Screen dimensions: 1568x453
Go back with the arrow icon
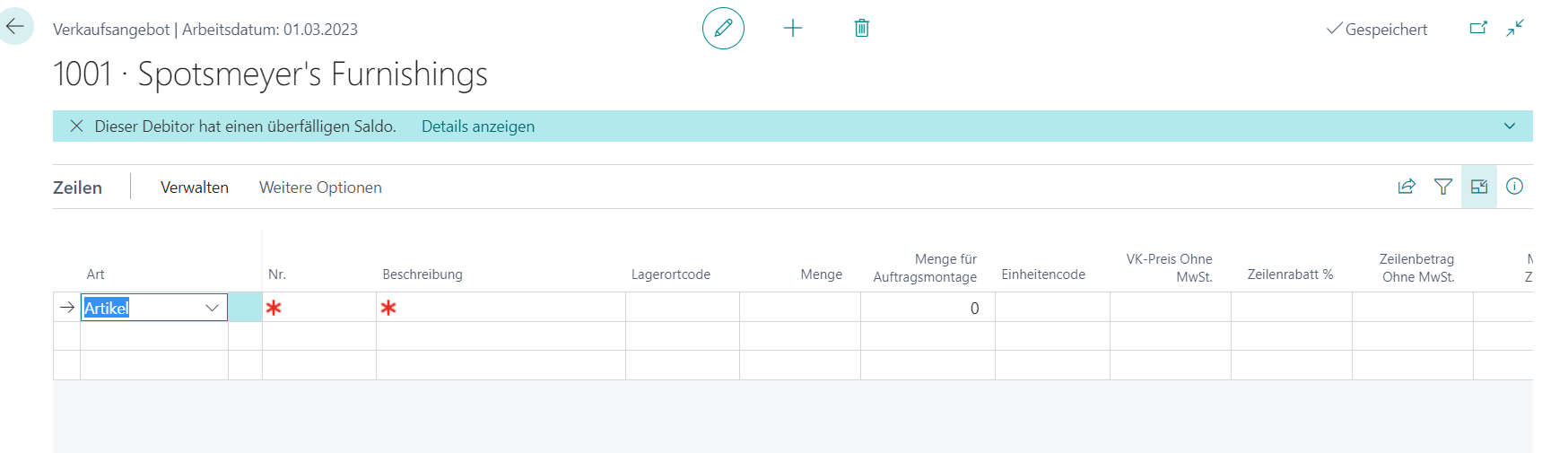tap(15, 27)
